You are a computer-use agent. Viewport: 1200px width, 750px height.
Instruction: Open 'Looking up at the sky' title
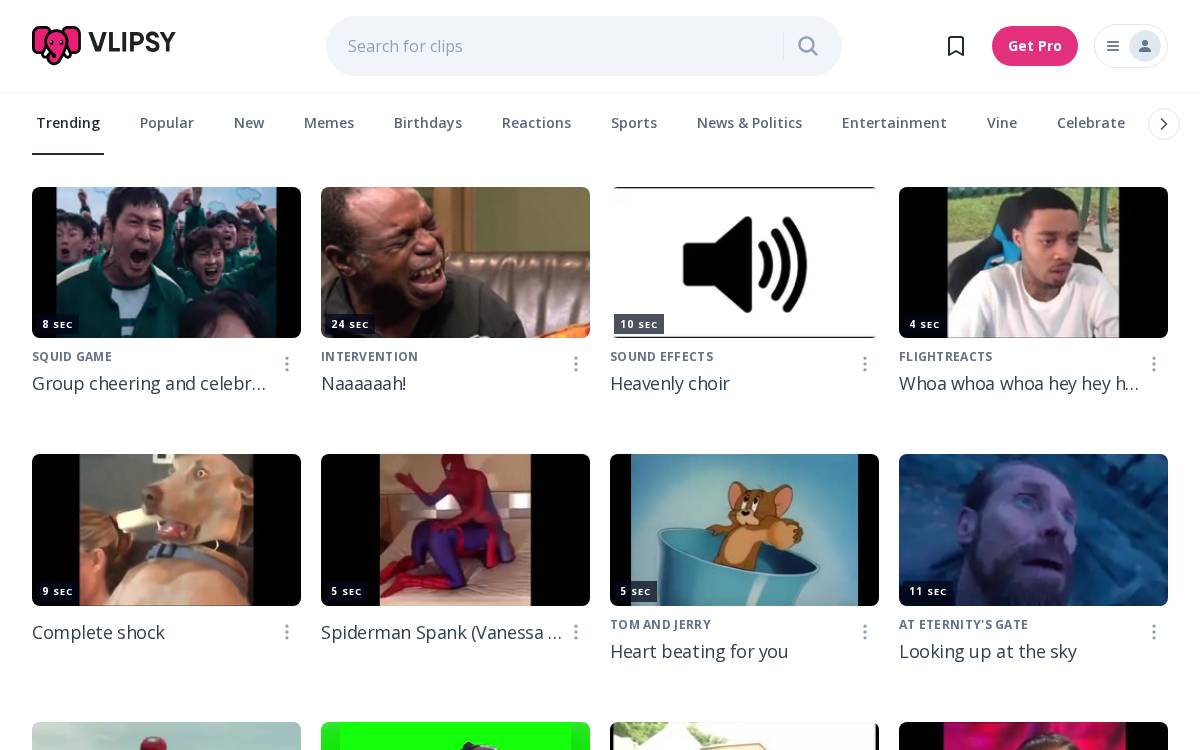click(987, 652)
